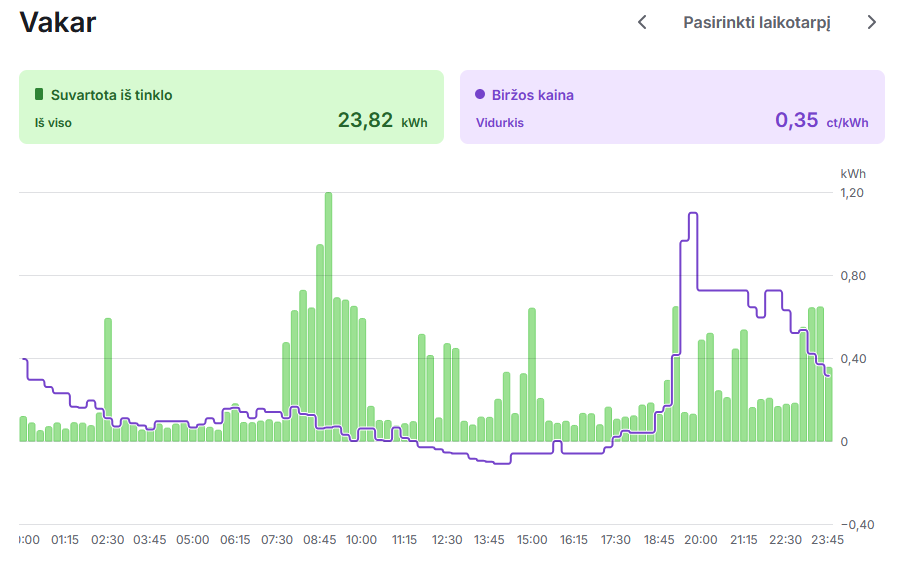Viewport: 915px width, 567px height.
Task: Click the purple Biržos kaina dot icon
Action: (x=480, y=95)
